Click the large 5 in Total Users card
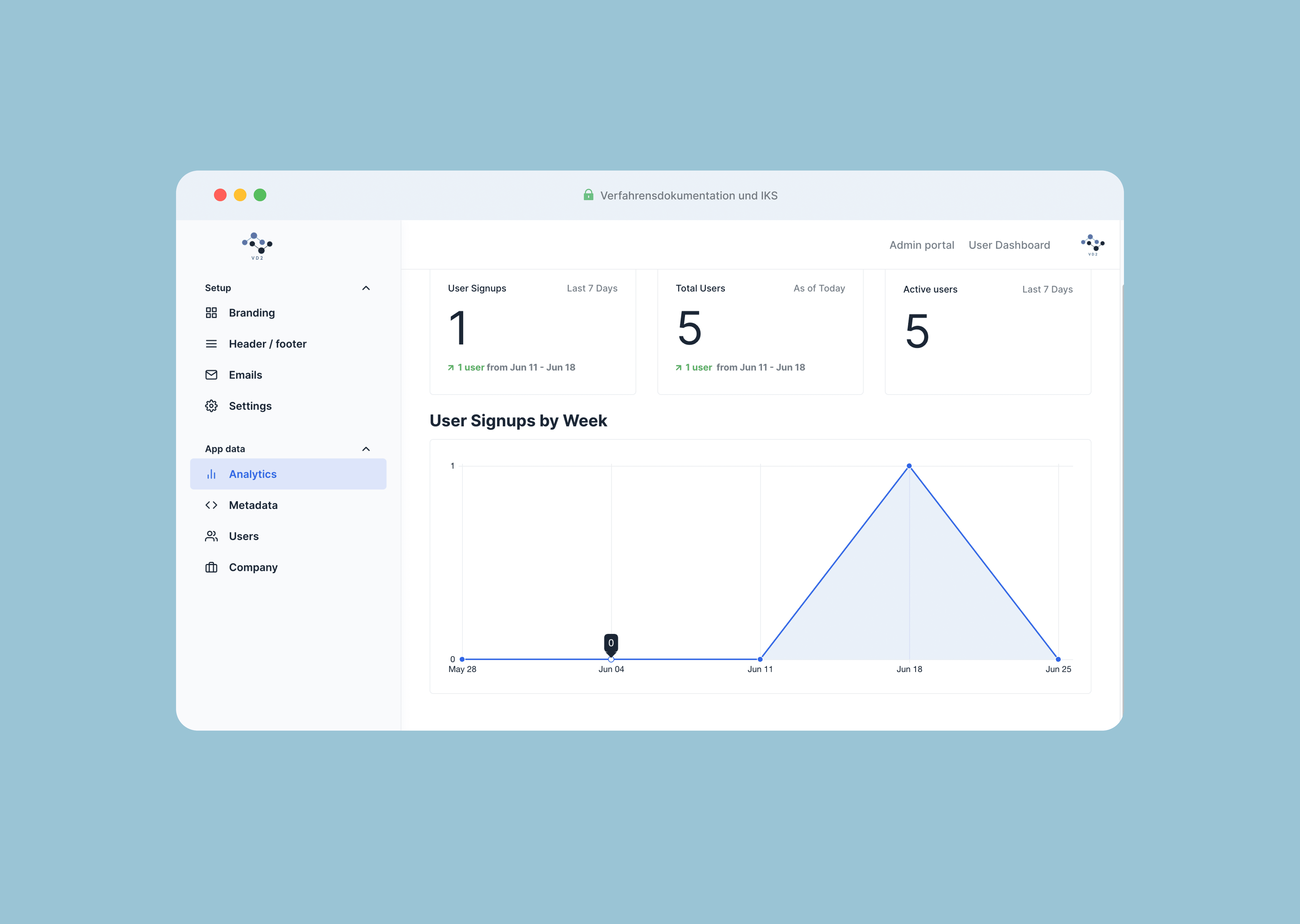Image resolution: width=1300 pixels, height=924 pixels. click(689, 328)
